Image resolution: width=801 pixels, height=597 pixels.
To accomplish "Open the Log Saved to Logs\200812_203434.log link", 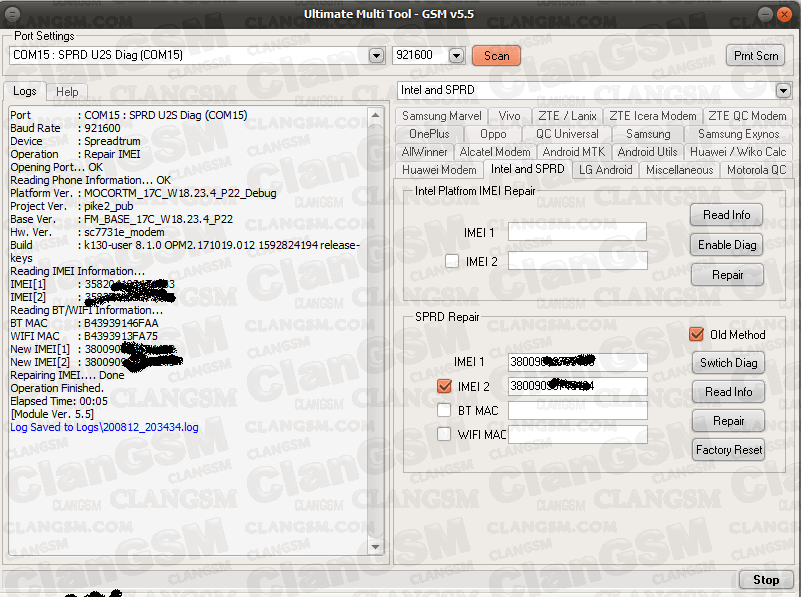I will pos(104,427).
